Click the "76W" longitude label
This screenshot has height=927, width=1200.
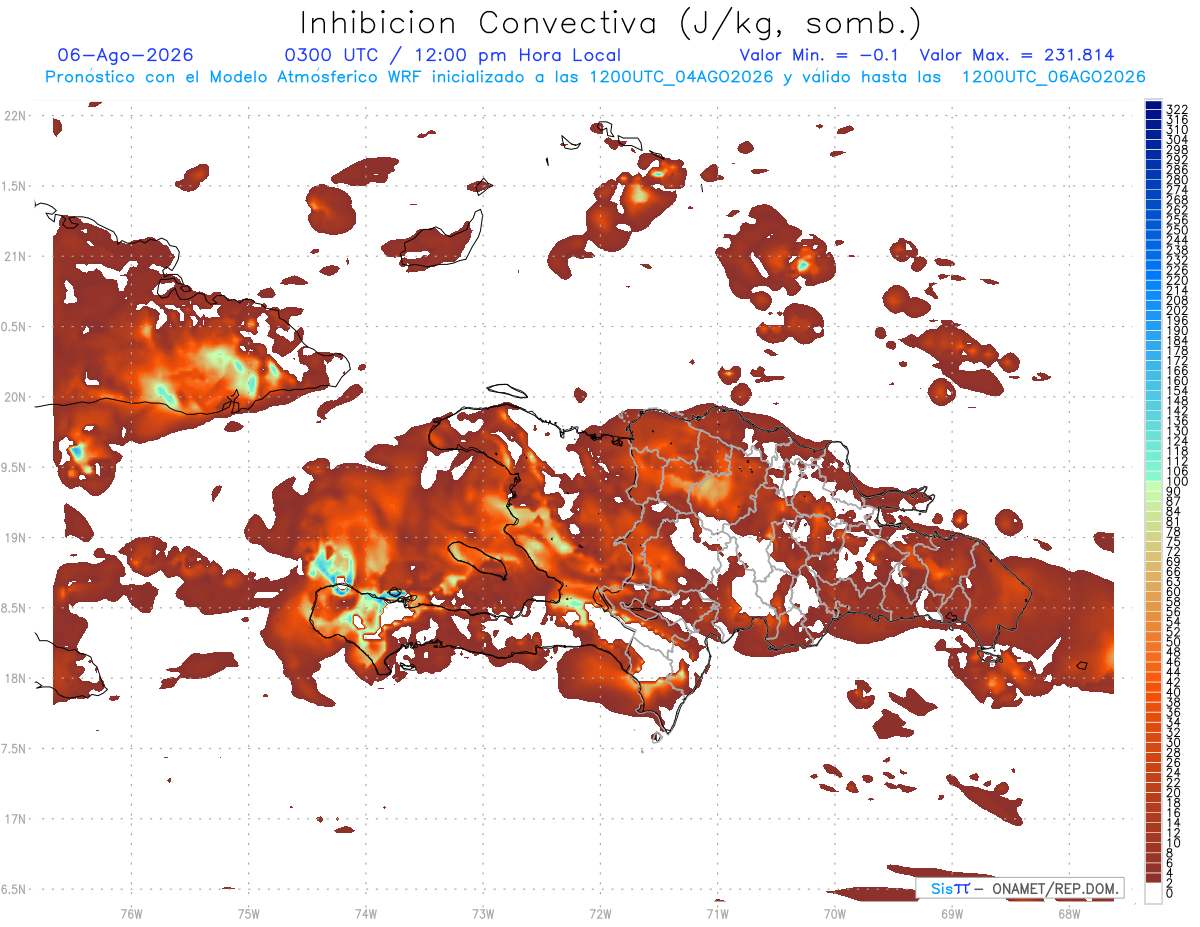(x=131, y=913)
